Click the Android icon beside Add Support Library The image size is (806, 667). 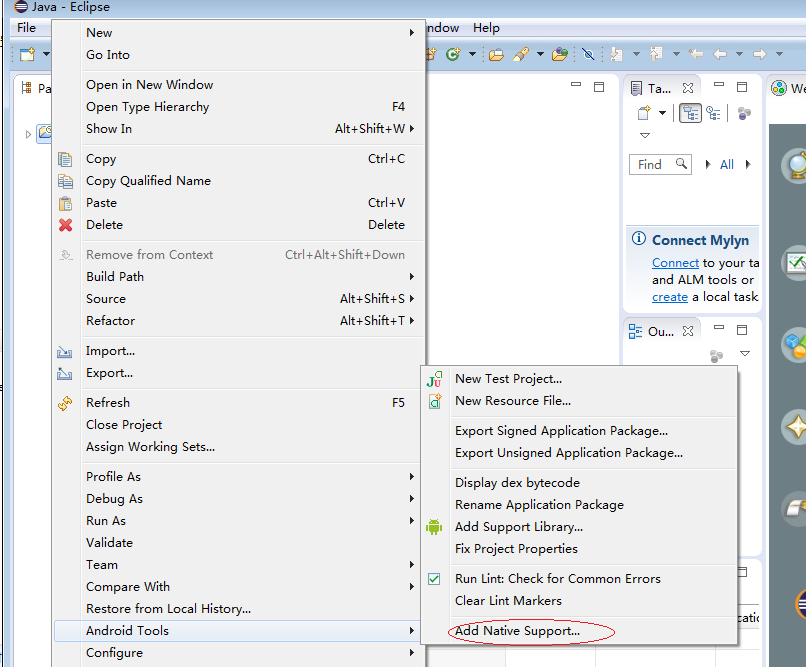[x=434, y=527]
